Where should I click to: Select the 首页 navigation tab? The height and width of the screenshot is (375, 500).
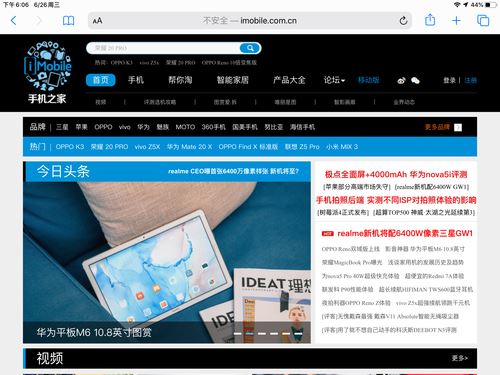[x=101, y=80]
